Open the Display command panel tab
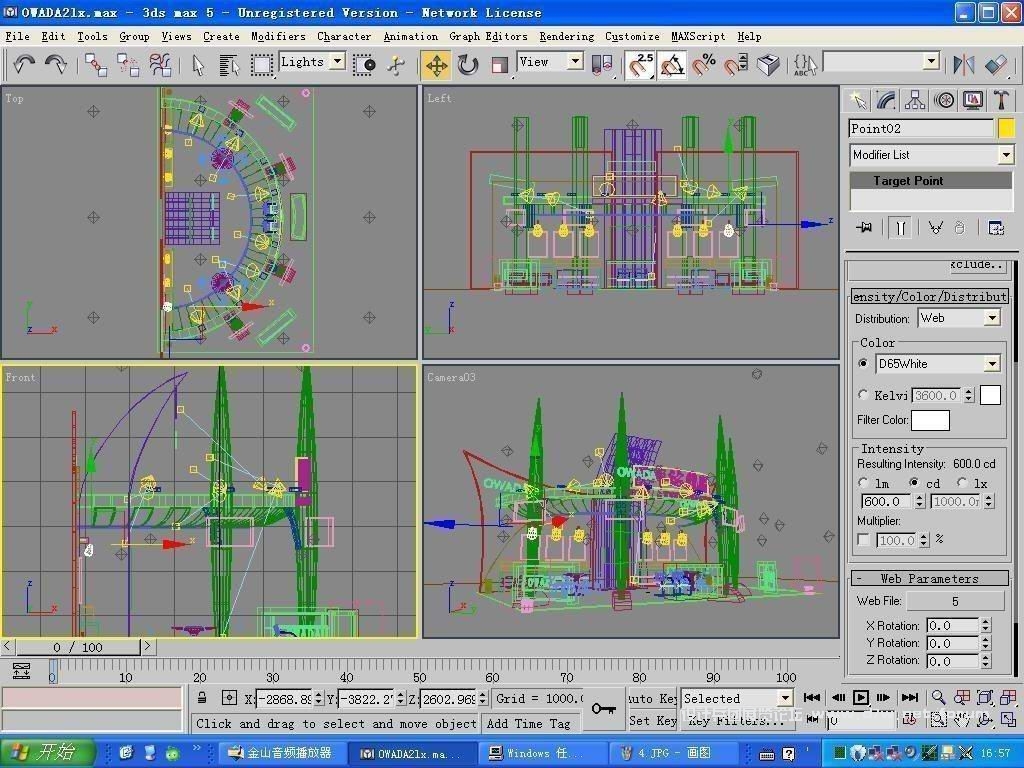This screenshot has width=1024, height=768. point(972,100)
